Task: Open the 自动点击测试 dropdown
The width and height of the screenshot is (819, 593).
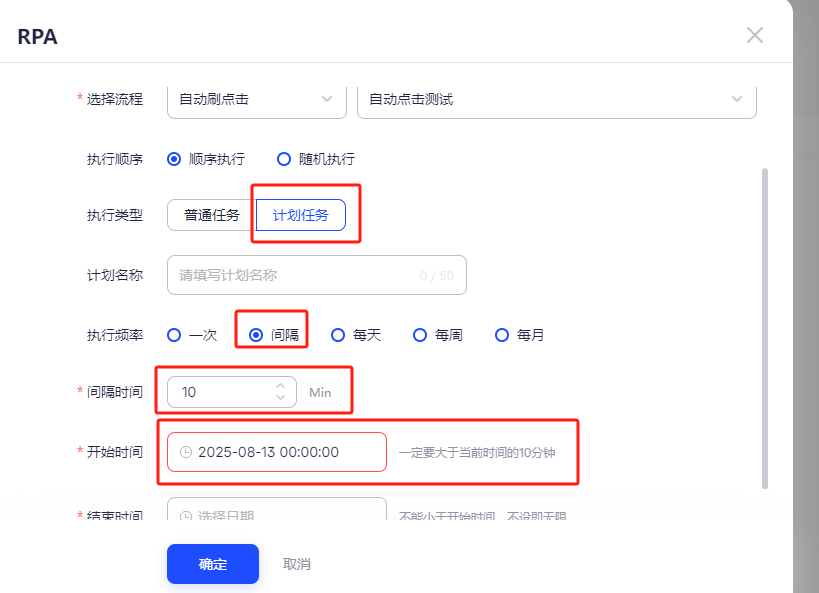Action: click(x=557, y=102)
